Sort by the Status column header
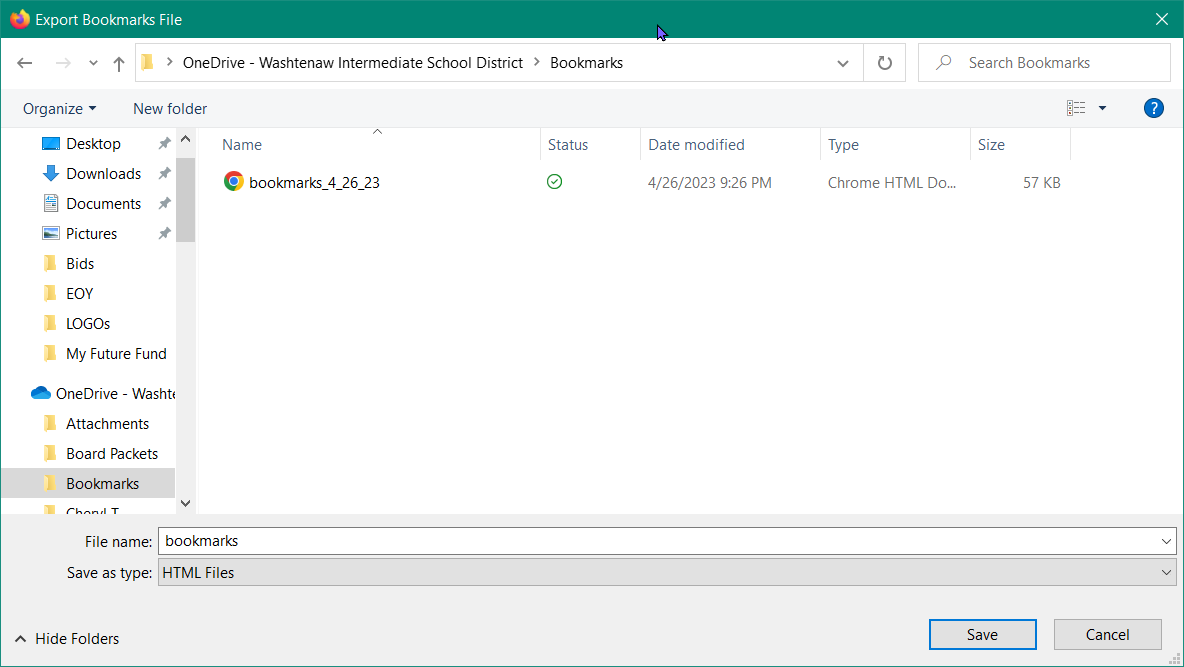This screenshot has width=1184, height=667. 568,145
